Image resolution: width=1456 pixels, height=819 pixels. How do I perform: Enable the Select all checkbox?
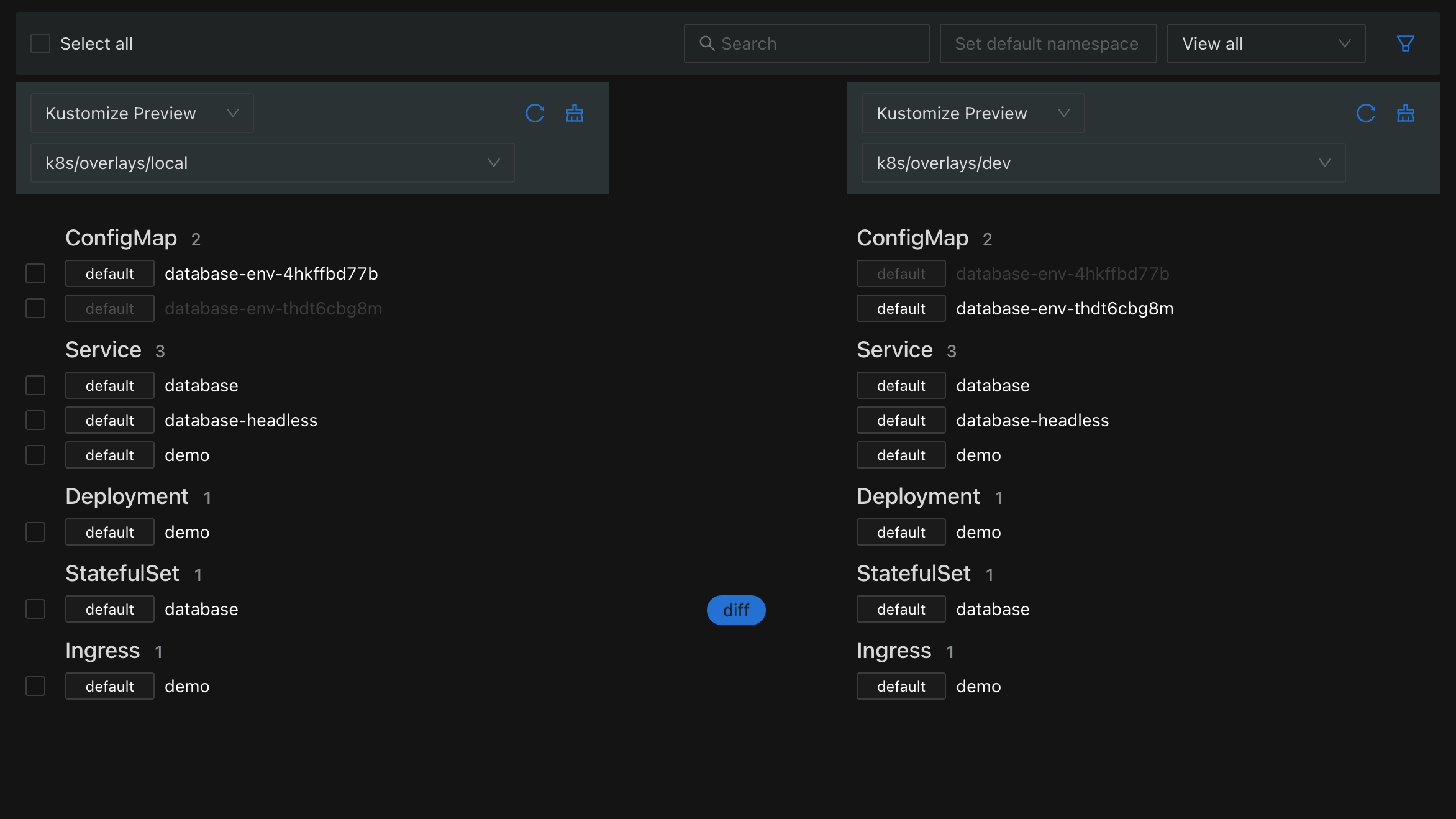coord(40,43)
